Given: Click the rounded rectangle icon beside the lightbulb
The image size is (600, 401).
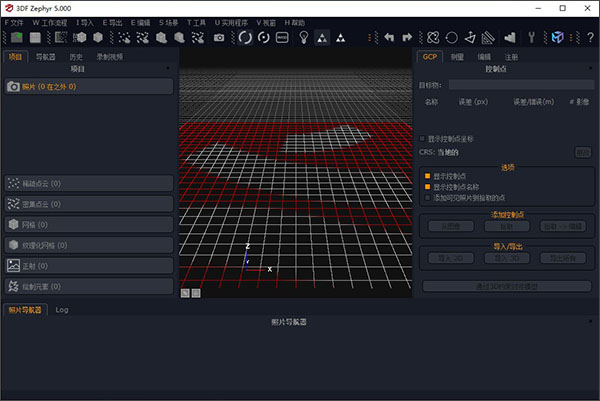Looking at the screenshot, I should coord(282,37).
